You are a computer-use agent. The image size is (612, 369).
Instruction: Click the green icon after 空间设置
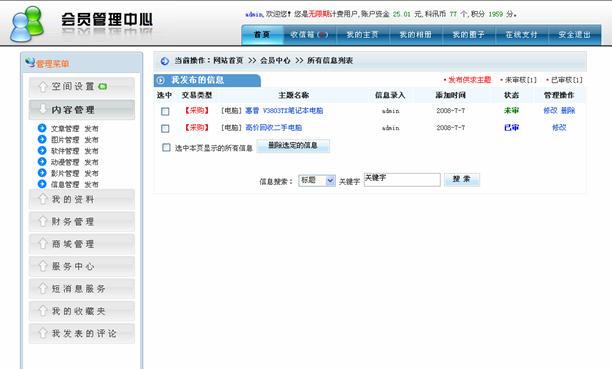click(x=103, y=86)
